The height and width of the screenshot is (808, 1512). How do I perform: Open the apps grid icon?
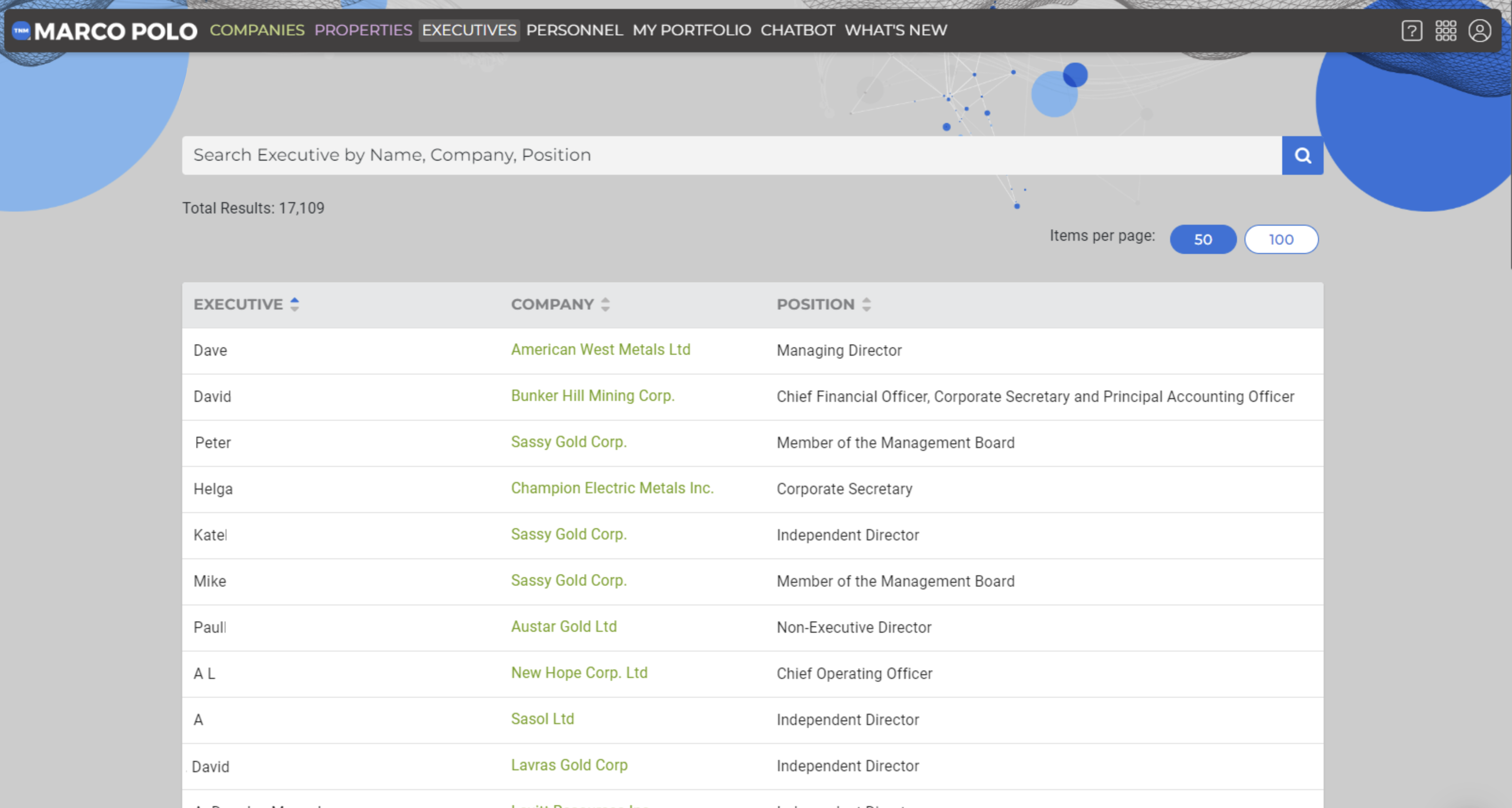(x=1446, y=31)
